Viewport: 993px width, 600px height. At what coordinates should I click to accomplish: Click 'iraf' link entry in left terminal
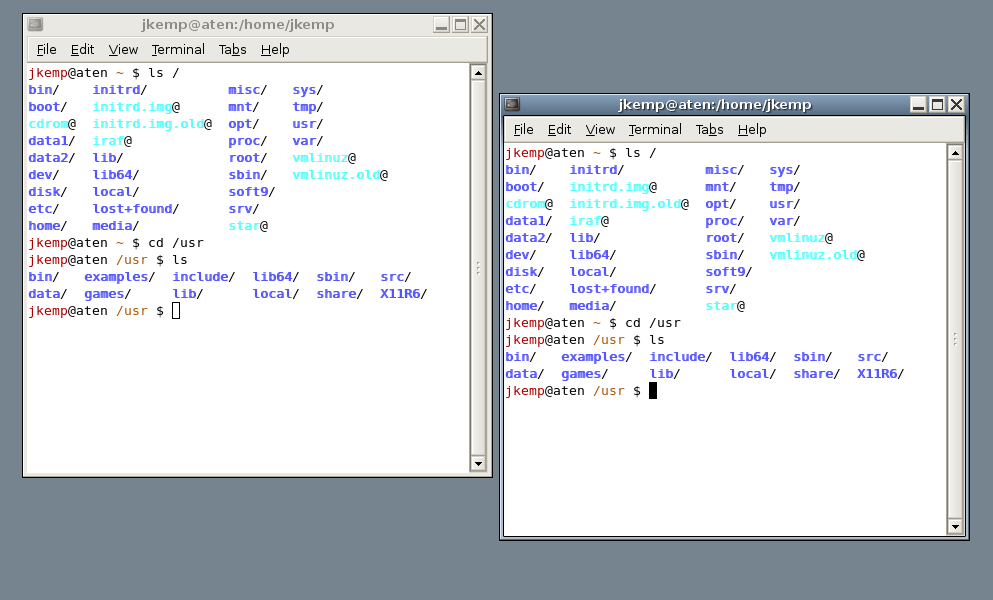(x=108, y=141)
